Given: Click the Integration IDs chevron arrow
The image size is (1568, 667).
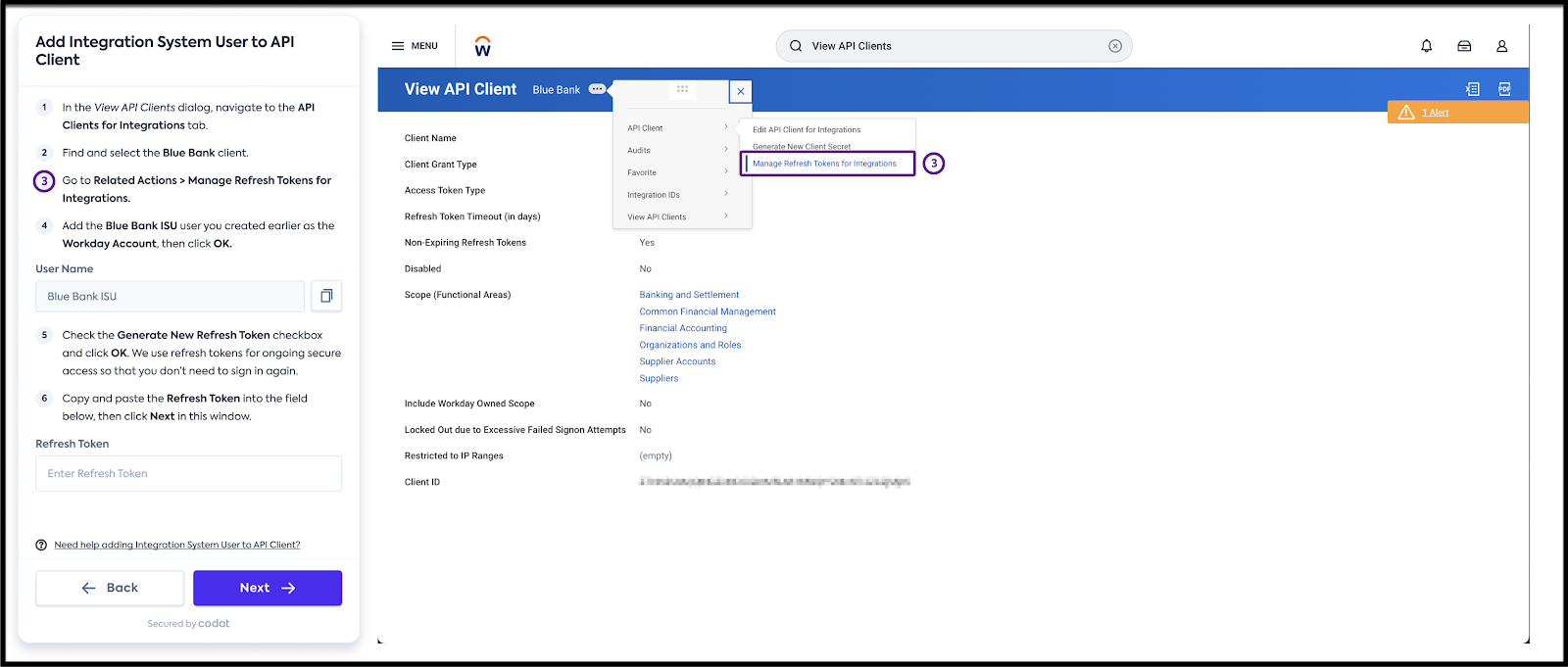Looking at the screenshot, I should tap(726, 194).
